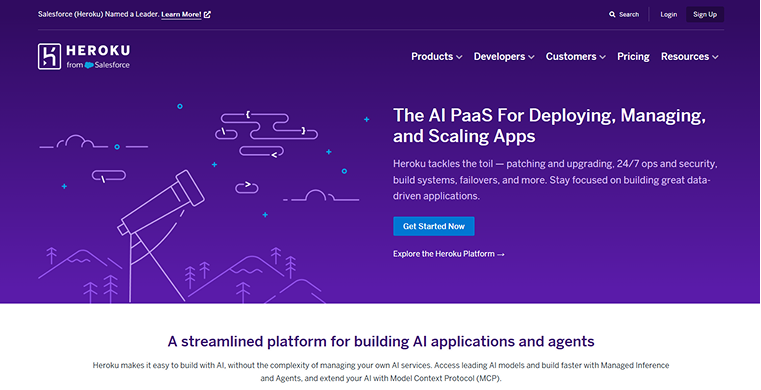761x390 pixels.
Task: Go to the Login page
Action: [668, 15]
